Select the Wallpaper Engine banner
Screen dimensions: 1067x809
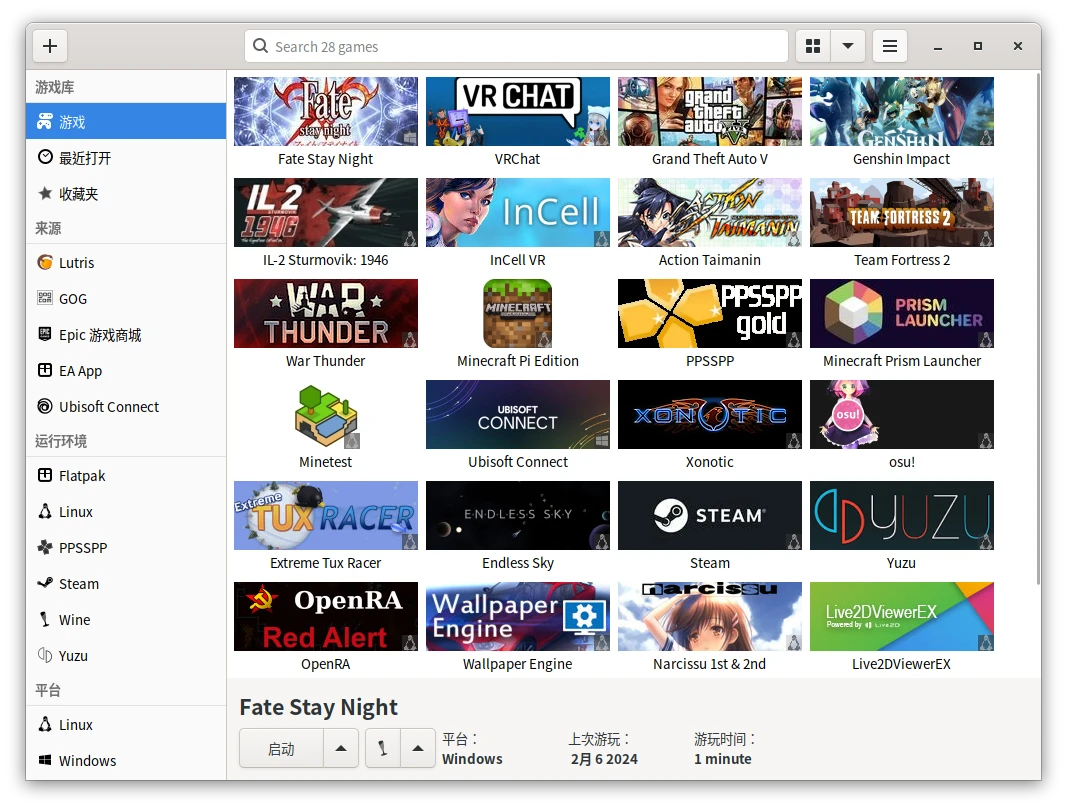517,616
